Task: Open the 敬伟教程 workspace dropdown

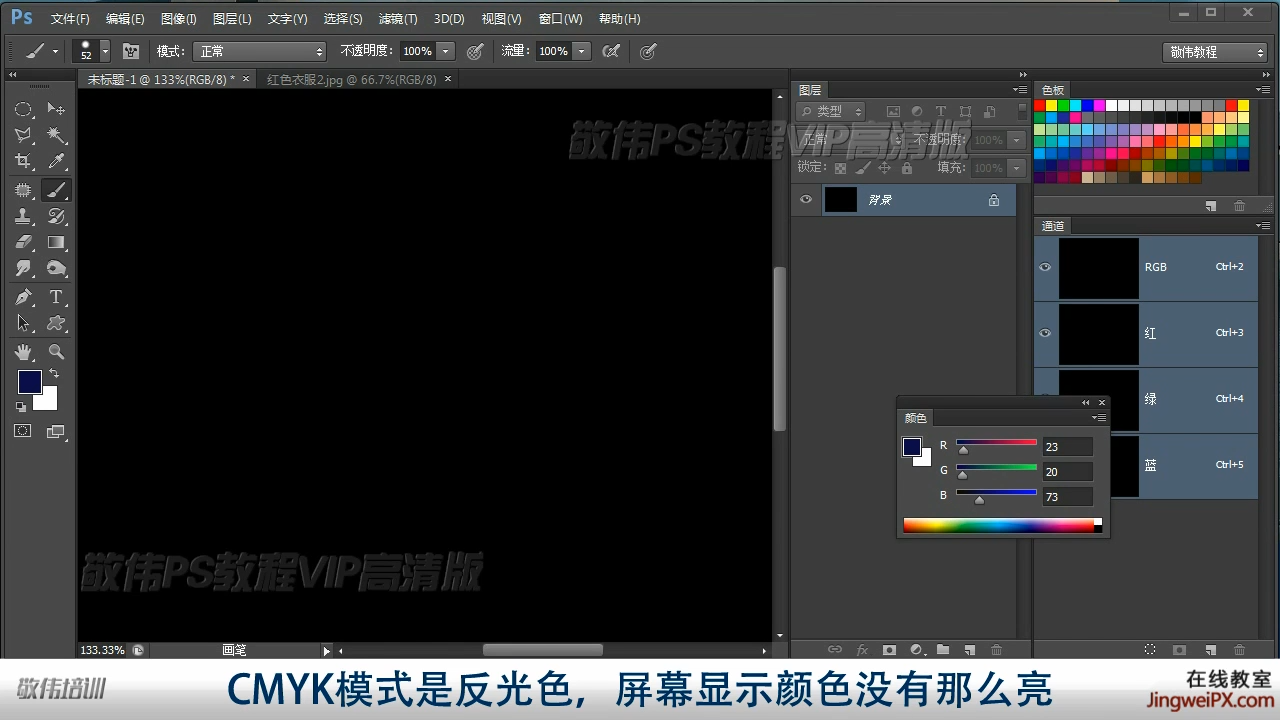Action: click(x=1216, y=52)
